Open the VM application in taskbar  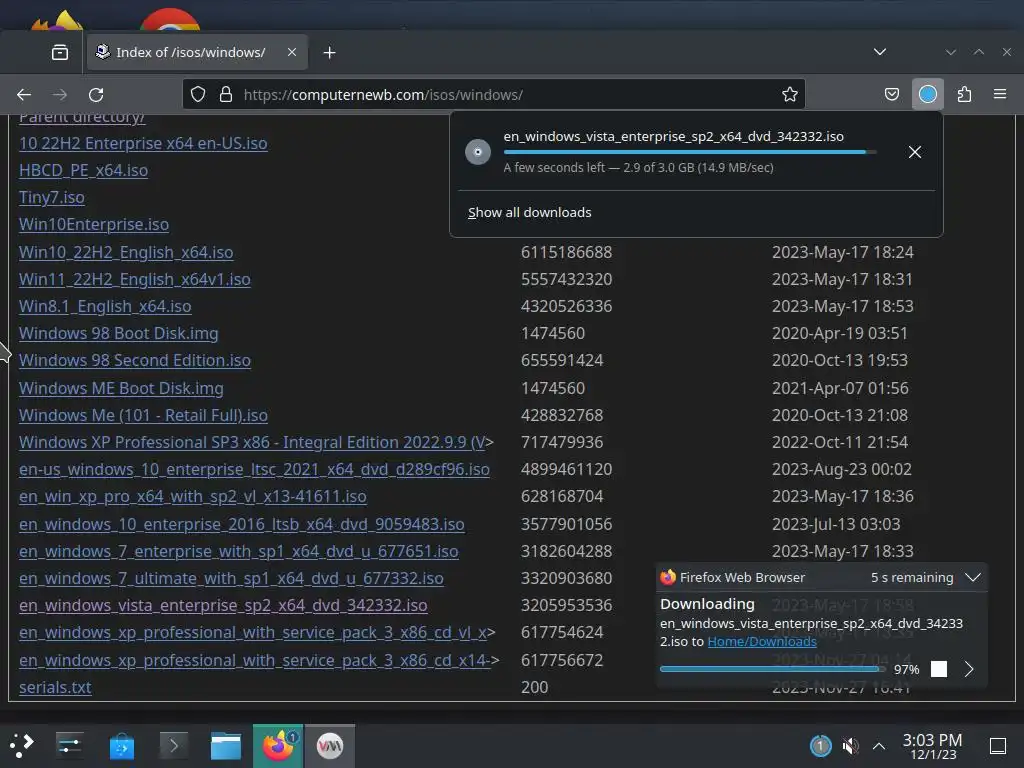click(x=330, y=745)
